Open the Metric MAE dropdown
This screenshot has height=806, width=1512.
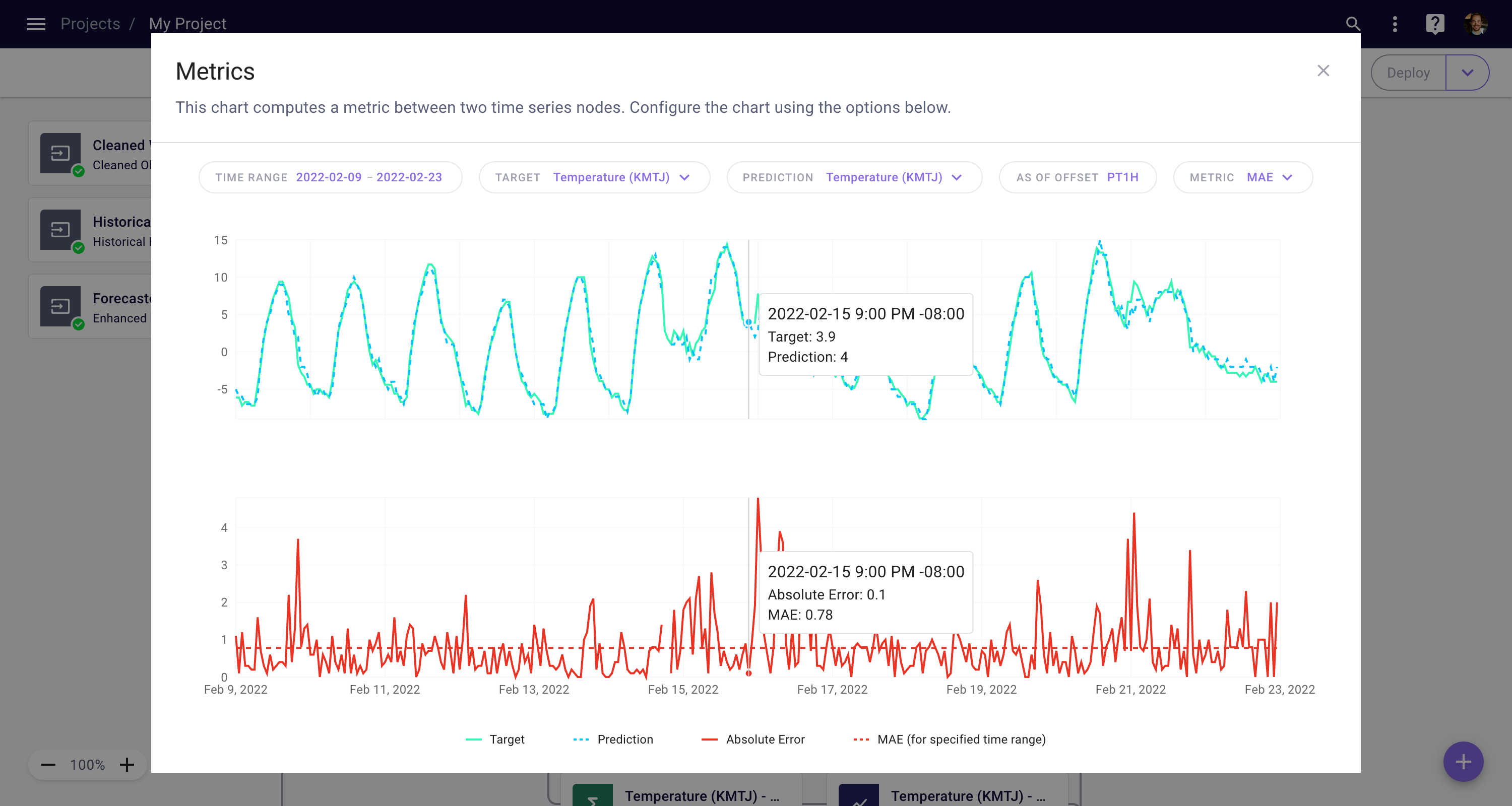(x=1243, y=177)
